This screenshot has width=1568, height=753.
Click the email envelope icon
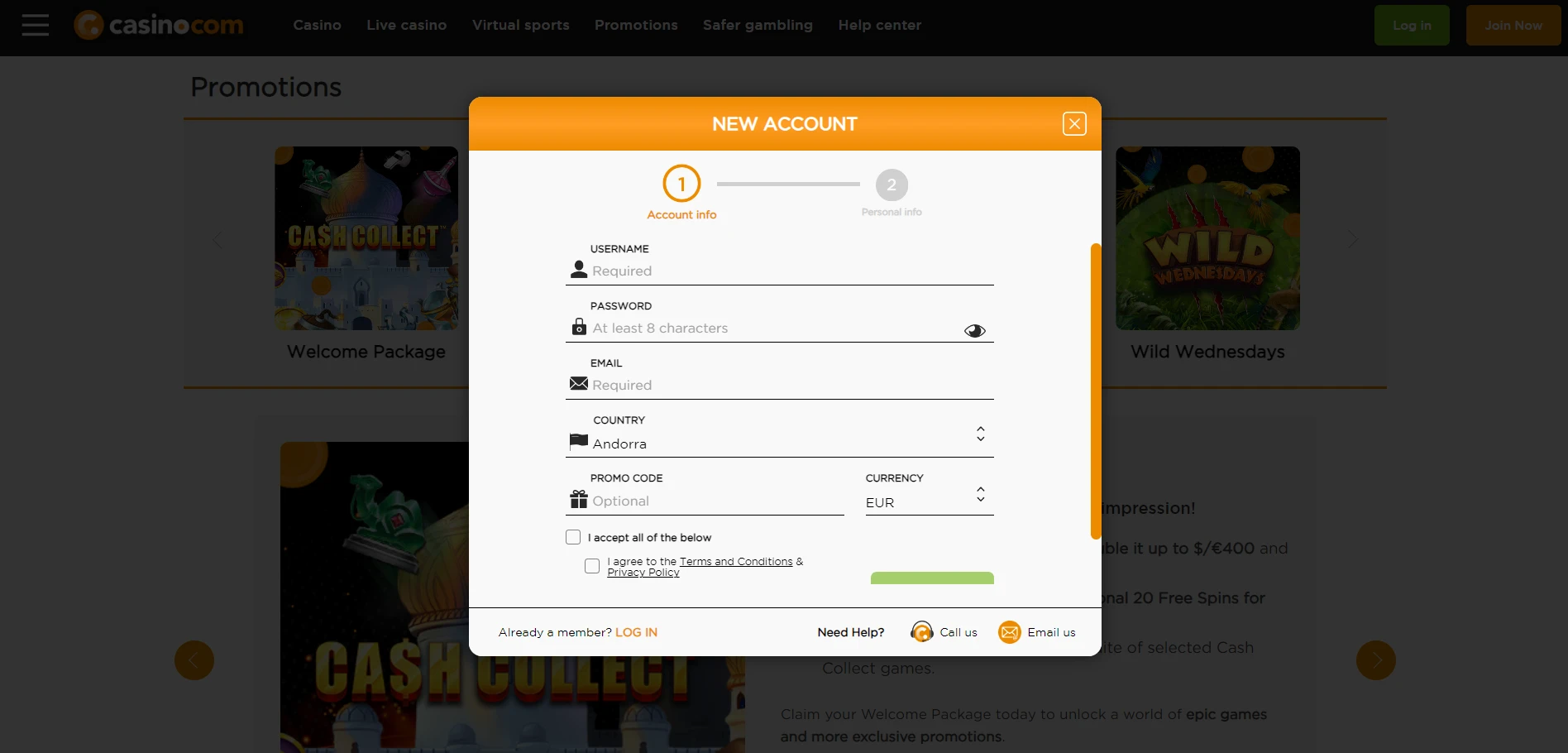tap(579, 383)
